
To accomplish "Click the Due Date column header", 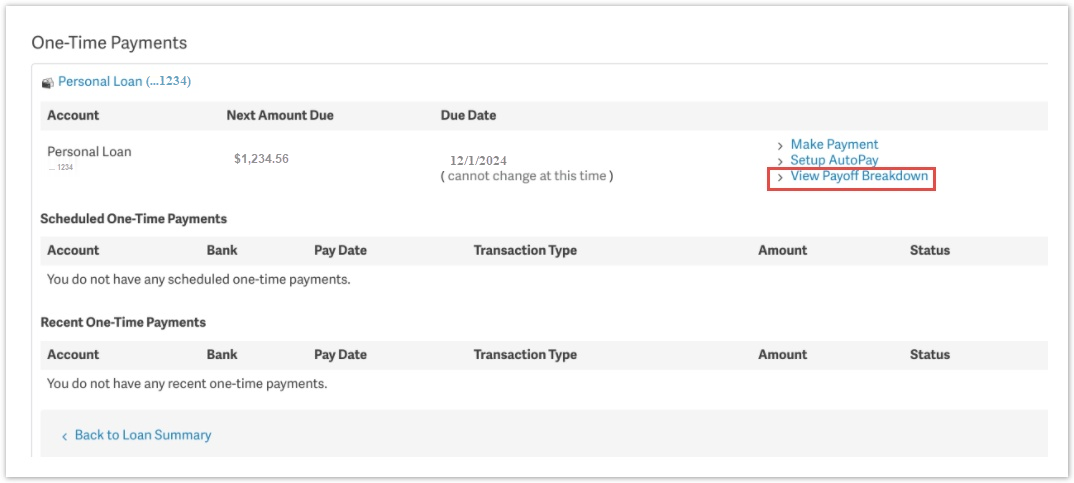I will point(468,115).
